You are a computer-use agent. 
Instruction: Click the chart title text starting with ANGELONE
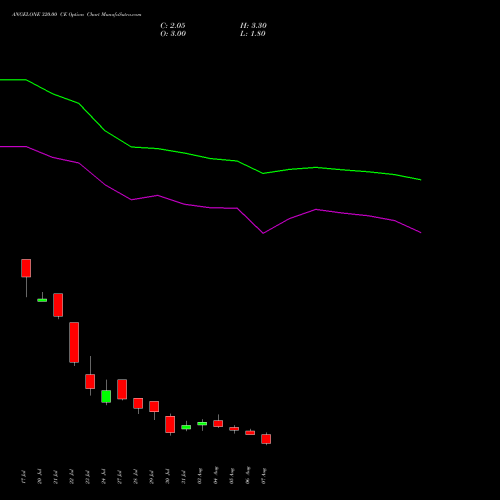77,15
